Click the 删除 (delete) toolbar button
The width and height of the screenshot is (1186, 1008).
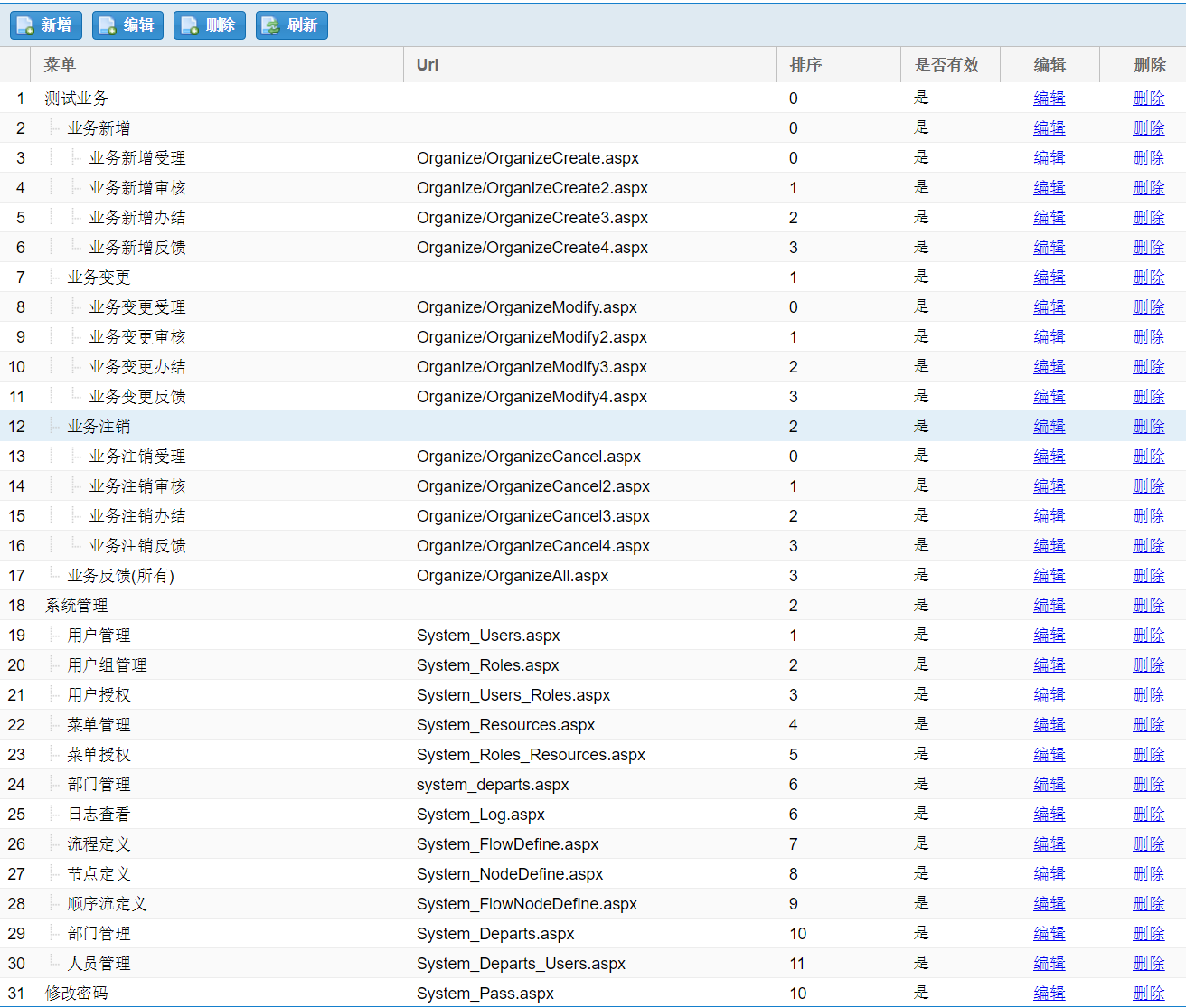click(210, 25)
